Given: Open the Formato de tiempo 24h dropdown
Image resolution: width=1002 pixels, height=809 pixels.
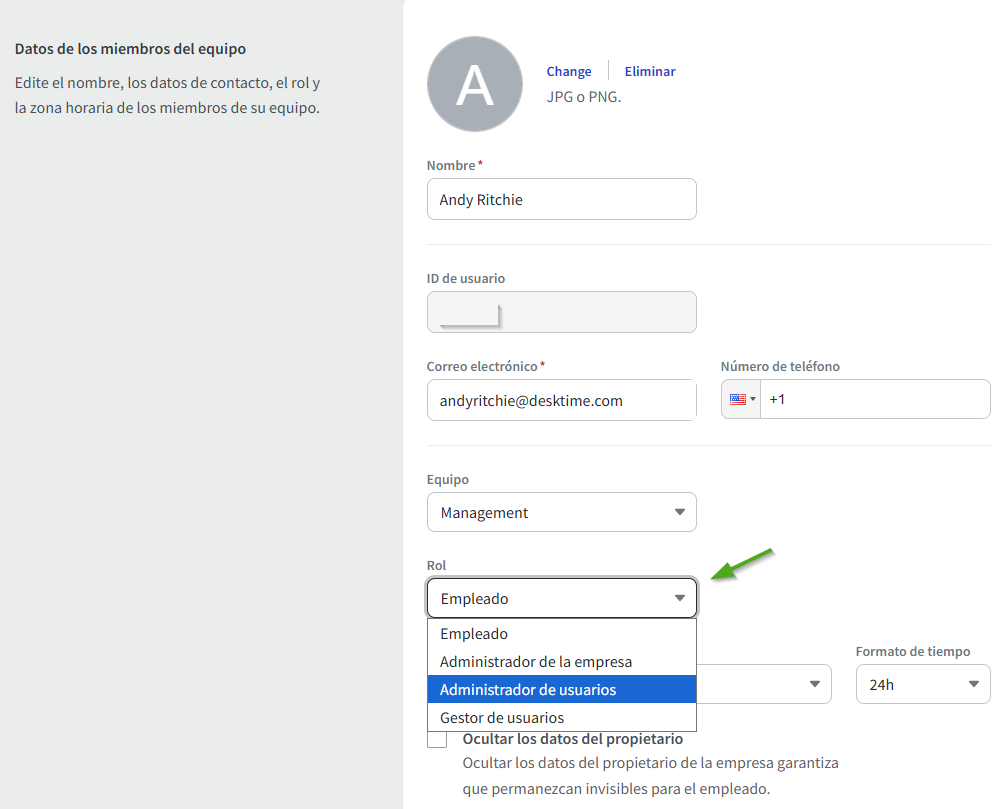Looking at the screenshot, I should (922, 685).
